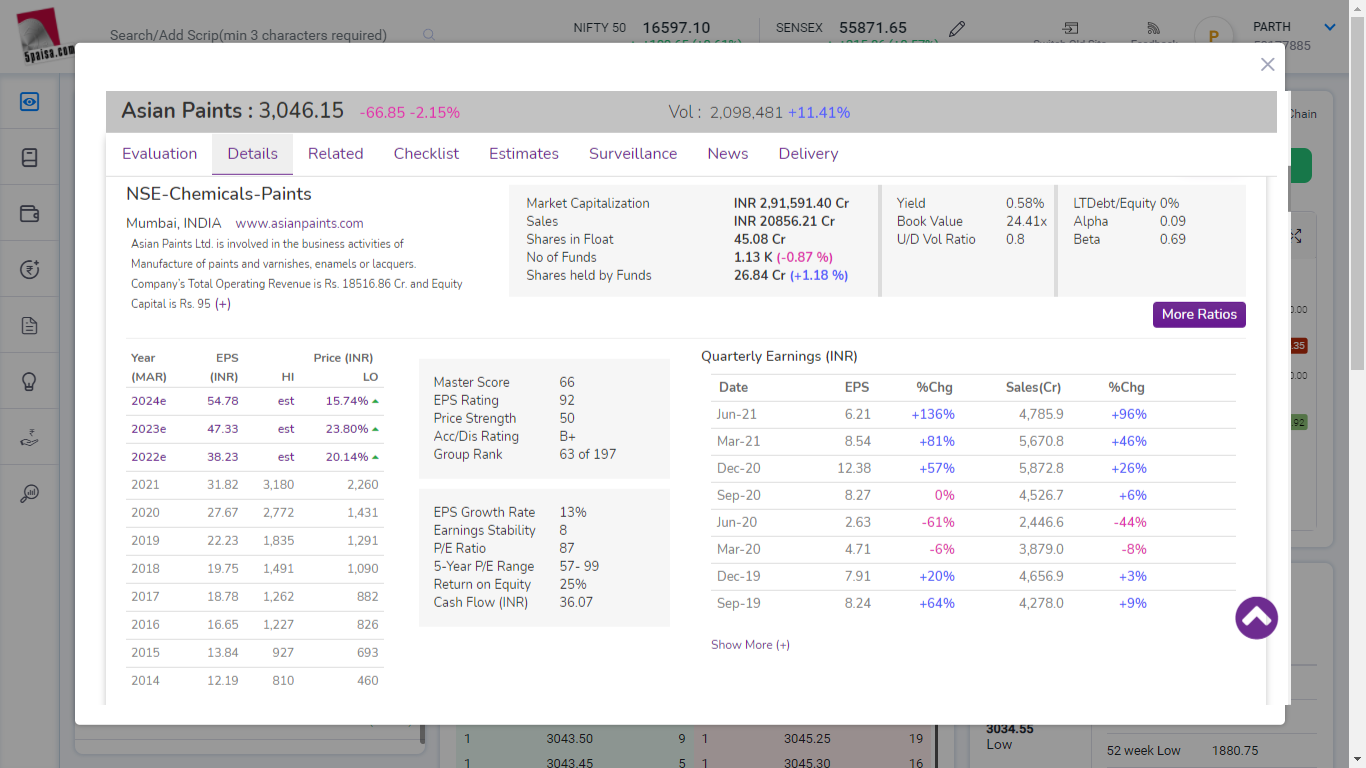Screen dimensions: 1366x768
Task: Click the Switch Old Site icon
Action: (x=1070, y=28)
